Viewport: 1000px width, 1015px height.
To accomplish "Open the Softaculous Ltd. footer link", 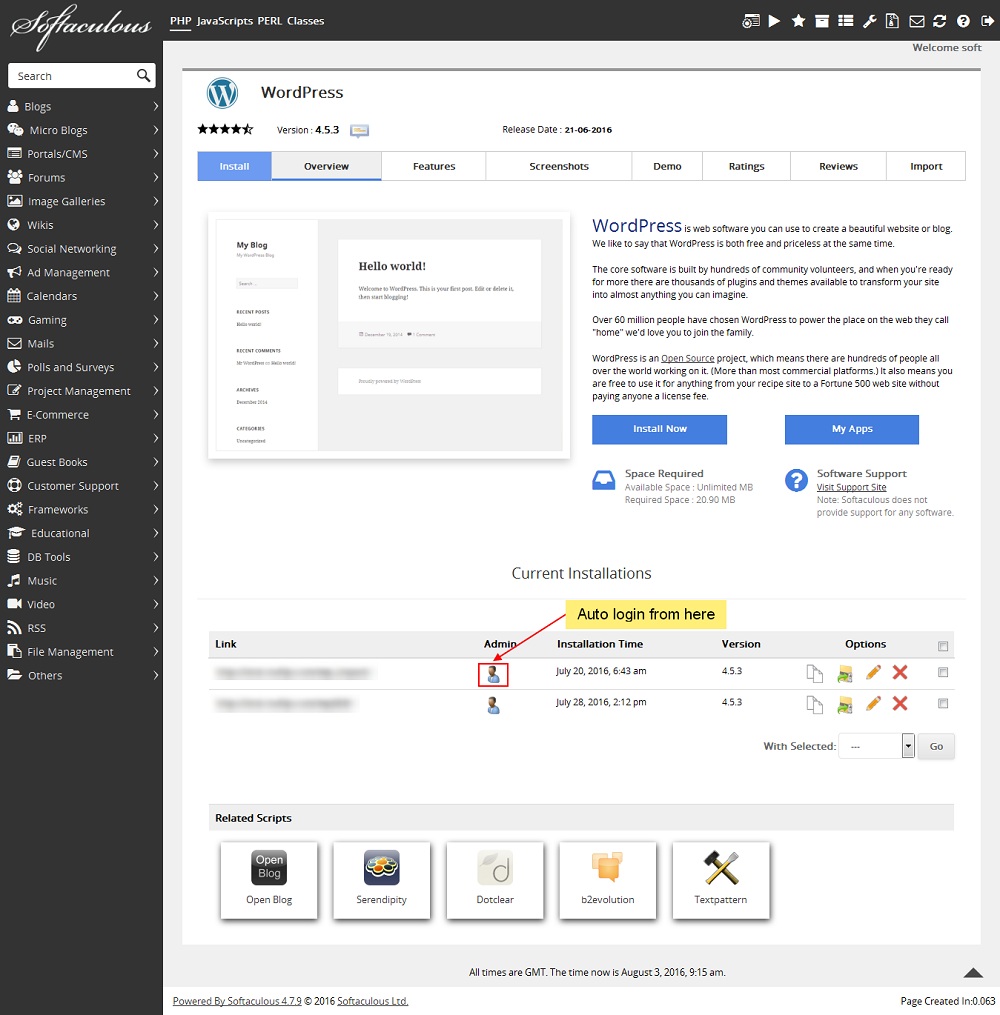I will tap(372, 1001).
